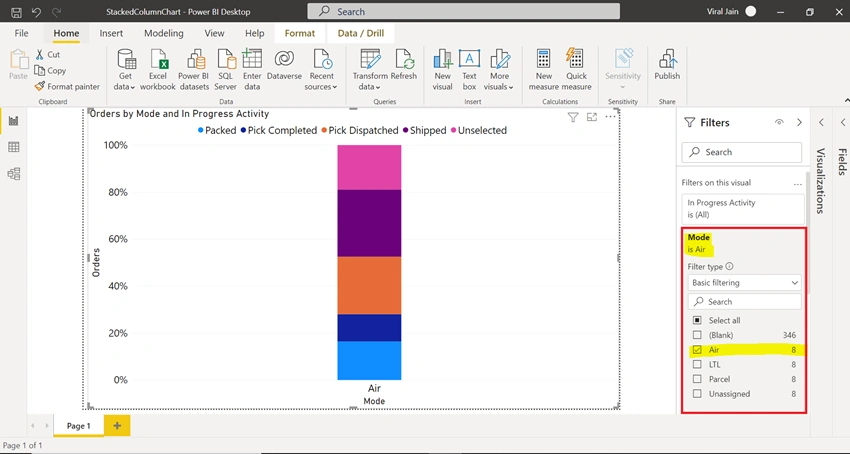Select the Page 1 tab
Screen dimensions: 850x454
click(x=79, y=426)
